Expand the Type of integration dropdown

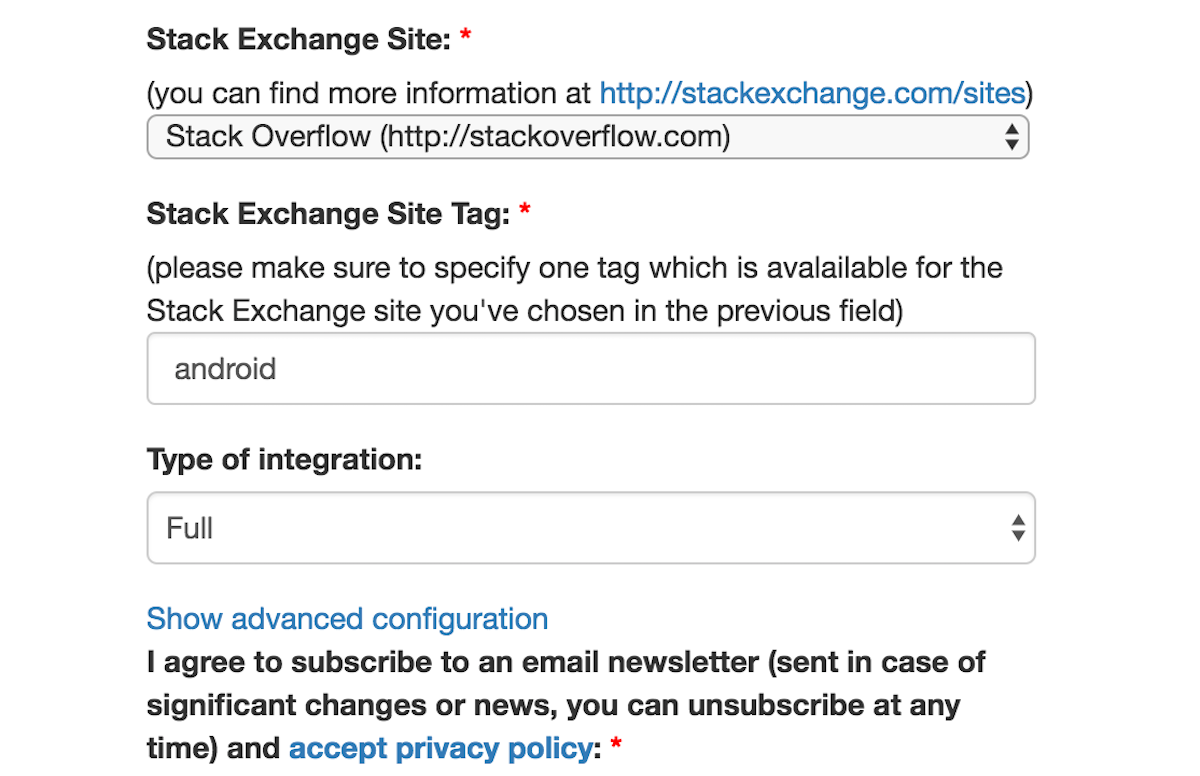pos(590,528)
